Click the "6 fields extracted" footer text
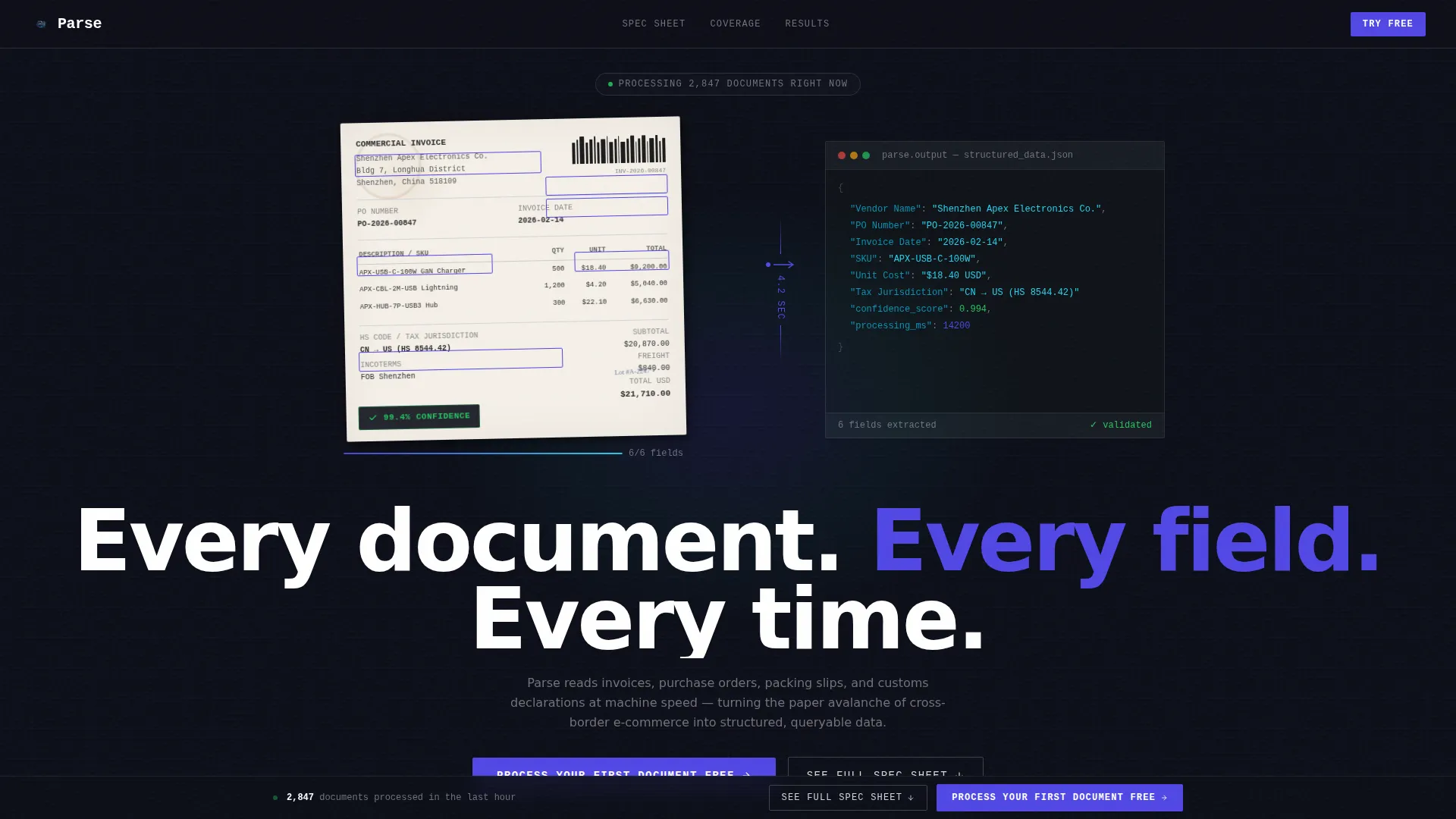This screenshot has height=819, width=1456. click(887, 425)
